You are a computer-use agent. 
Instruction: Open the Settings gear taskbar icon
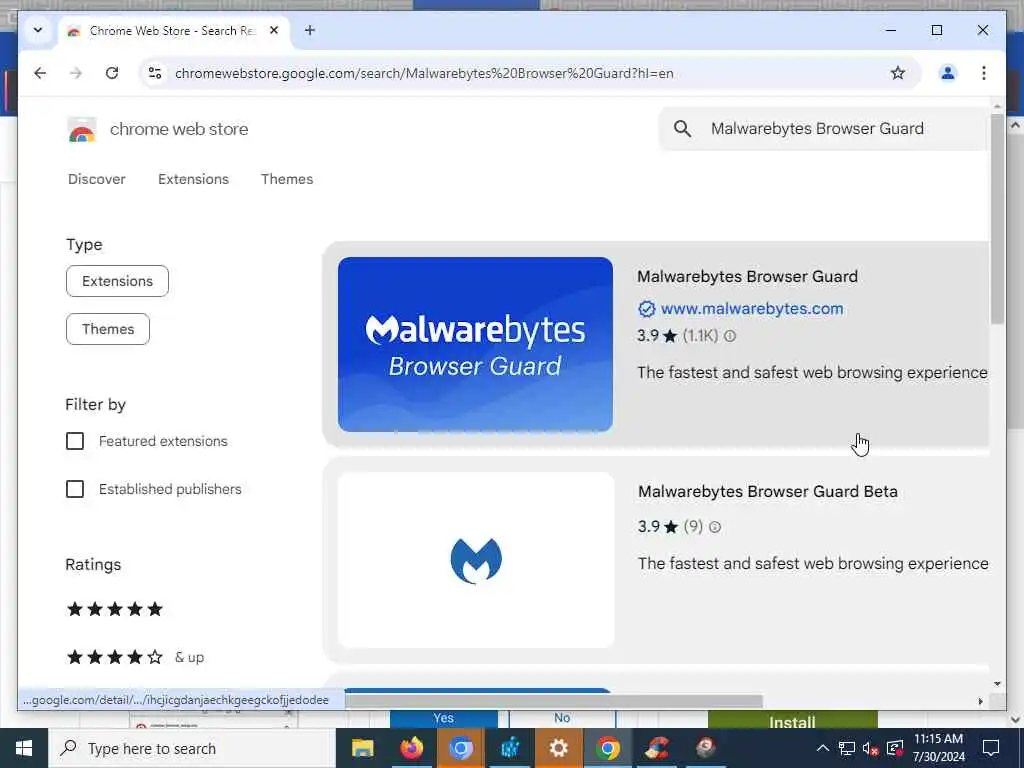(x=558, y=748)
